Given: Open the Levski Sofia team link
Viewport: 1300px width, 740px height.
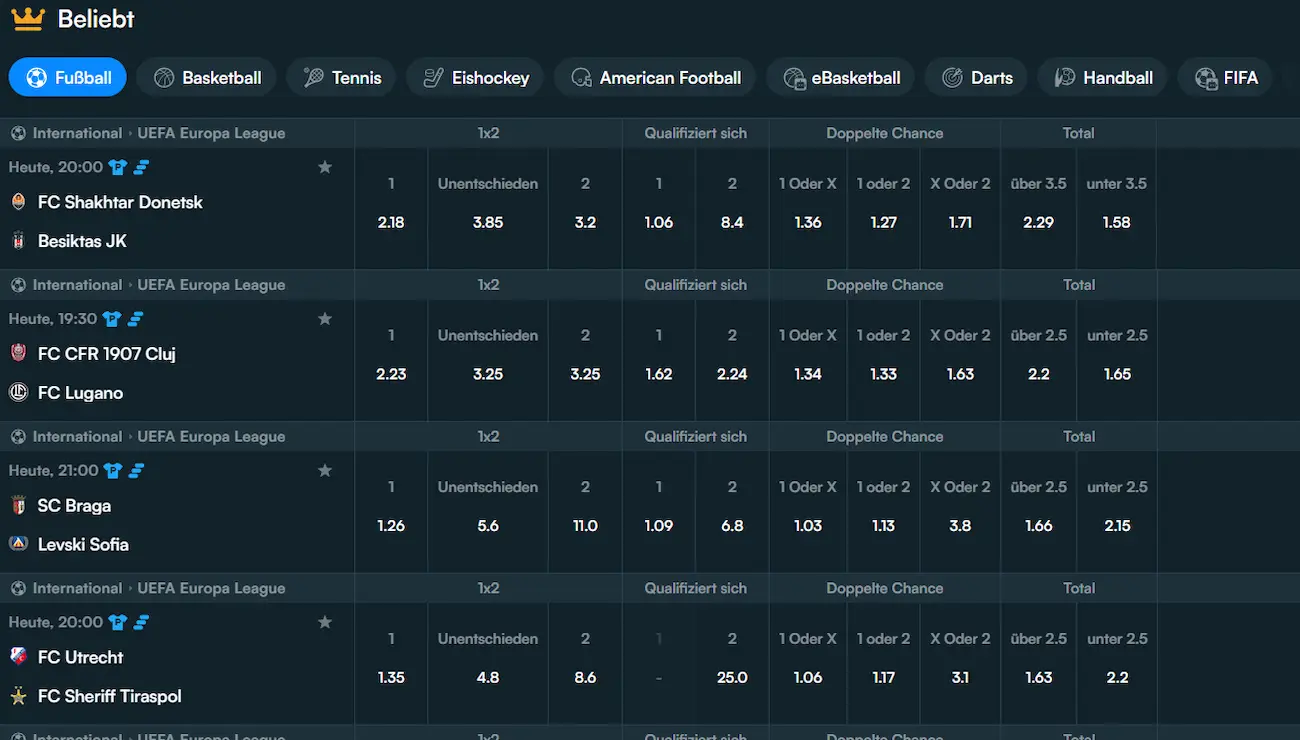Looking at the screenshot, I should (x=83, y=545).
